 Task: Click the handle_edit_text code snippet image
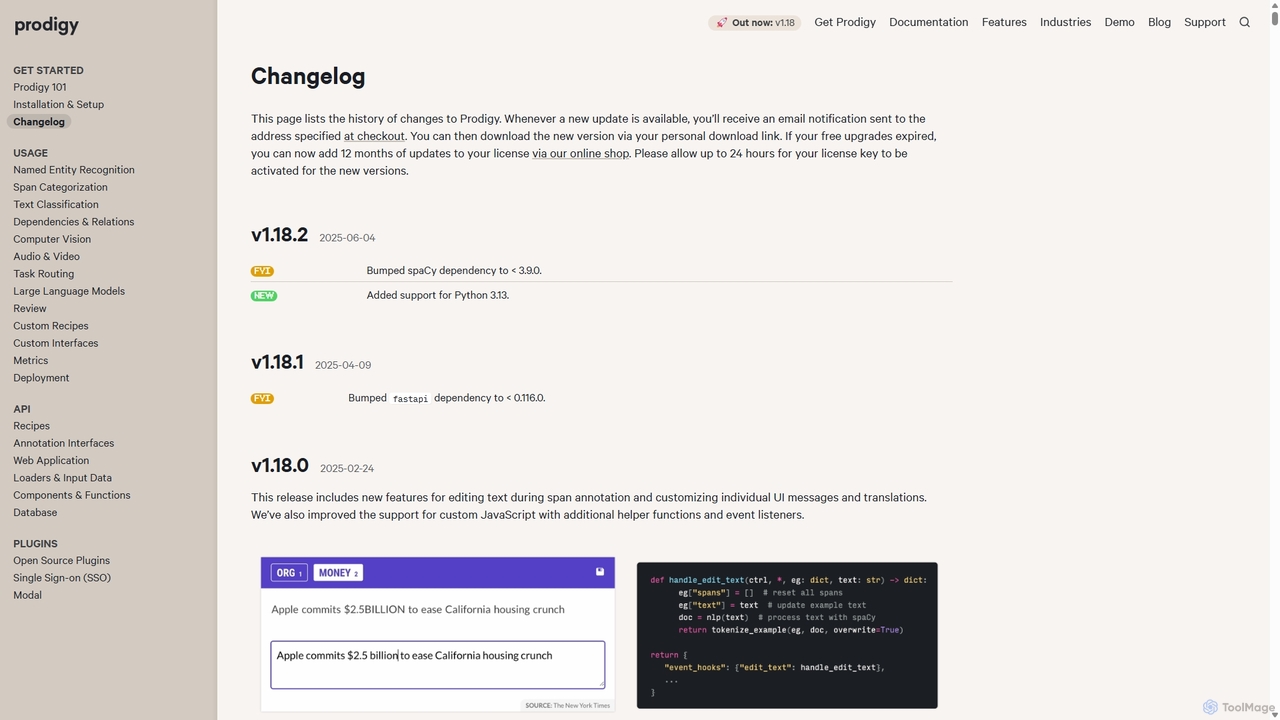click(787, 635)
